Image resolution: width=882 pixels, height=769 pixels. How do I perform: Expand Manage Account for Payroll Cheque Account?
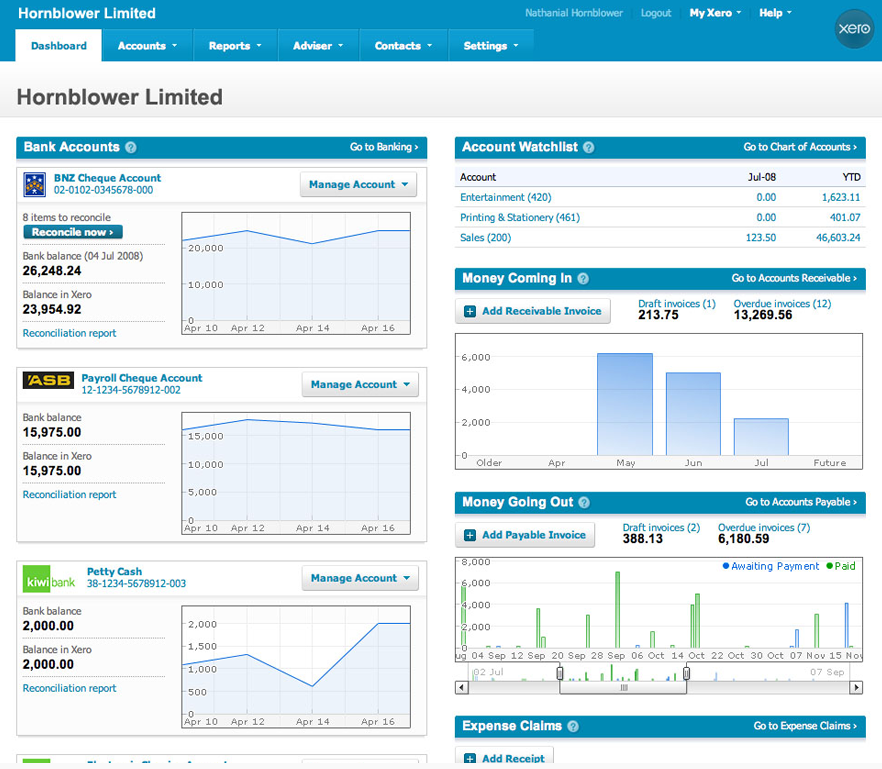360,385
